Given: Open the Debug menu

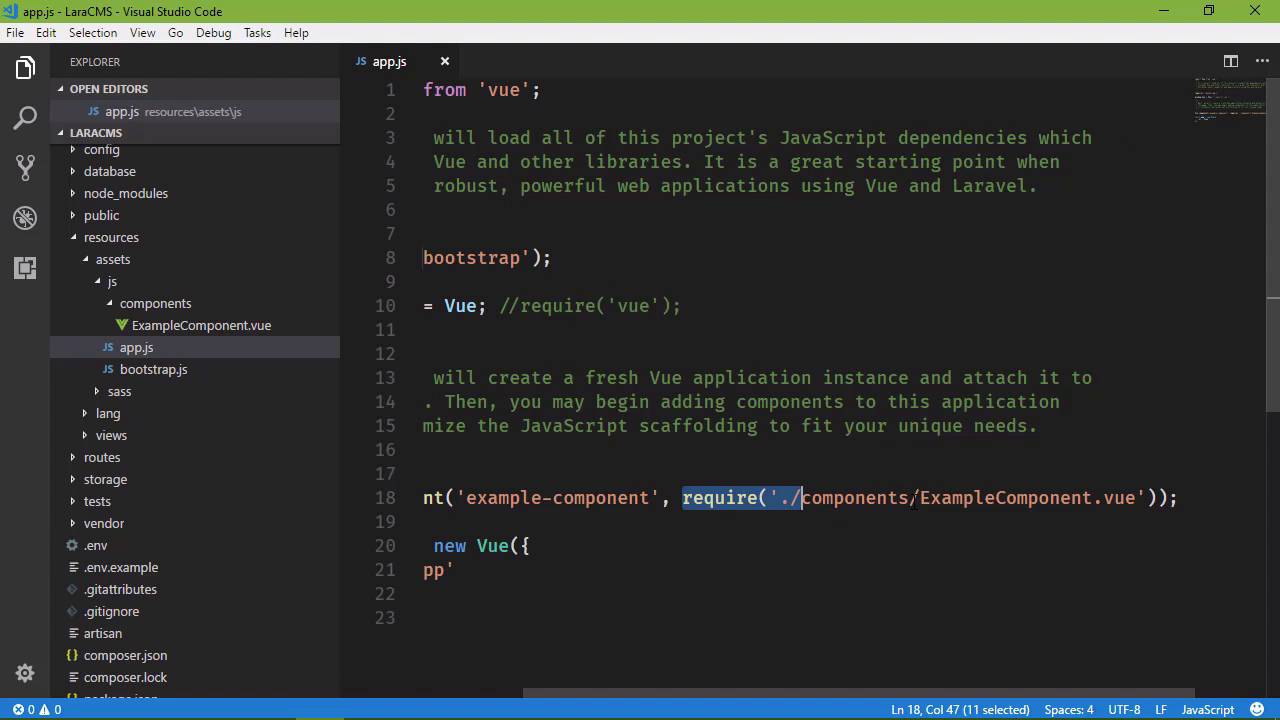Looking at the screenshot, I should [x=214, y=33].
